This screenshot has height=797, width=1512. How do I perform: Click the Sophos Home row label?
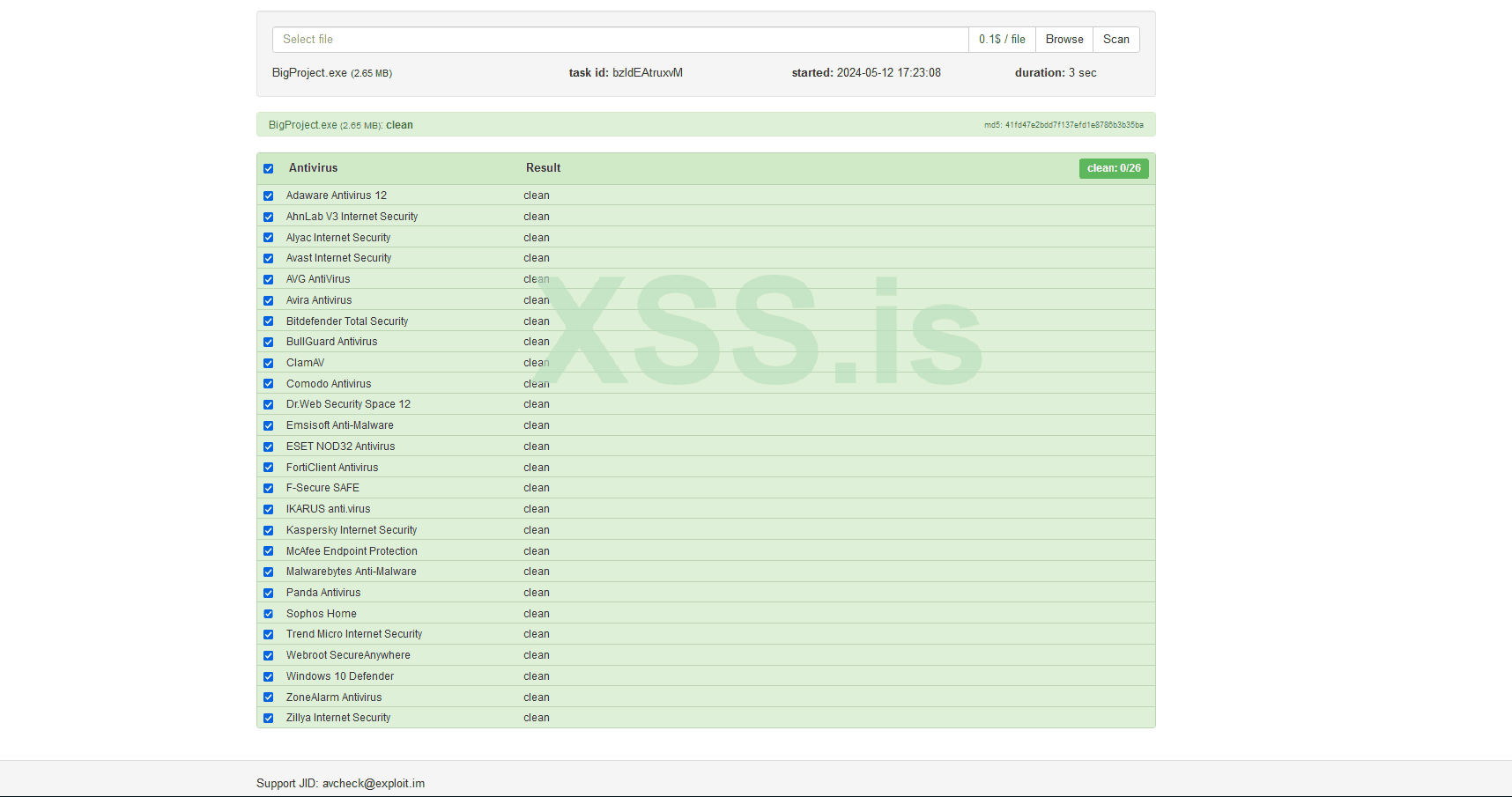(322, 614)
